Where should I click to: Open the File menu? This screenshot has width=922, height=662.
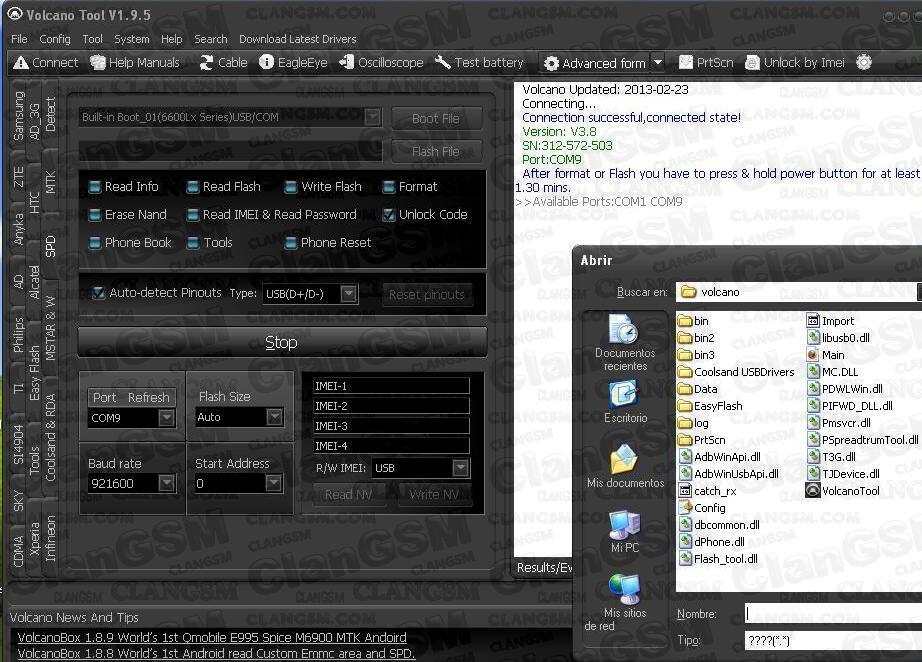(x=19, y=39)
